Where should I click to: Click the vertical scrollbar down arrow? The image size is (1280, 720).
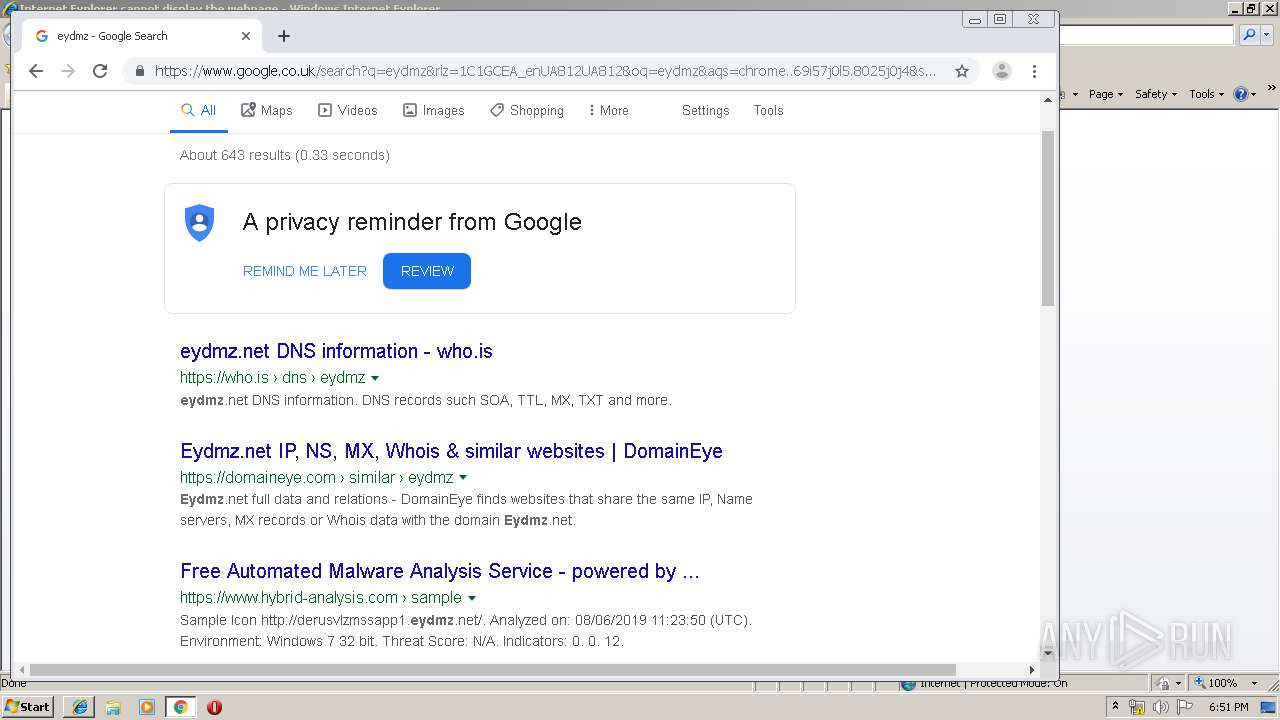pos(1048,653)
